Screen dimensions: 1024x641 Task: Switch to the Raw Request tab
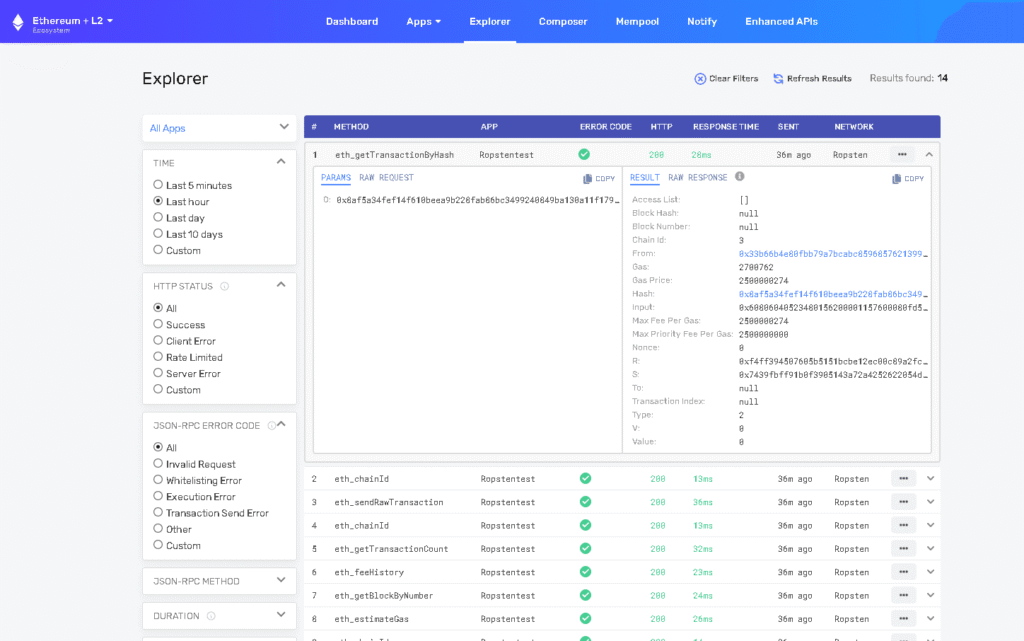coord(386,178)
